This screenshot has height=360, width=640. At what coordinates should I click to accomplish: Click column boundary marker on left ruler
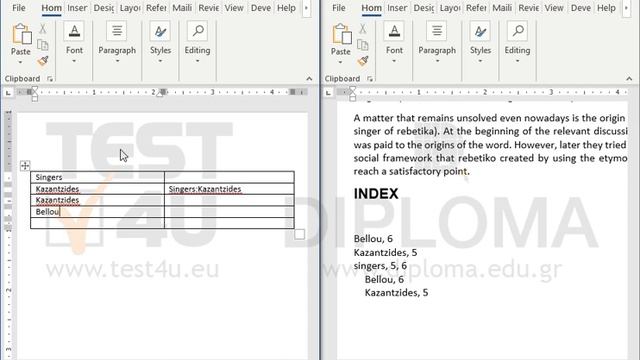[x=162, y=92]
